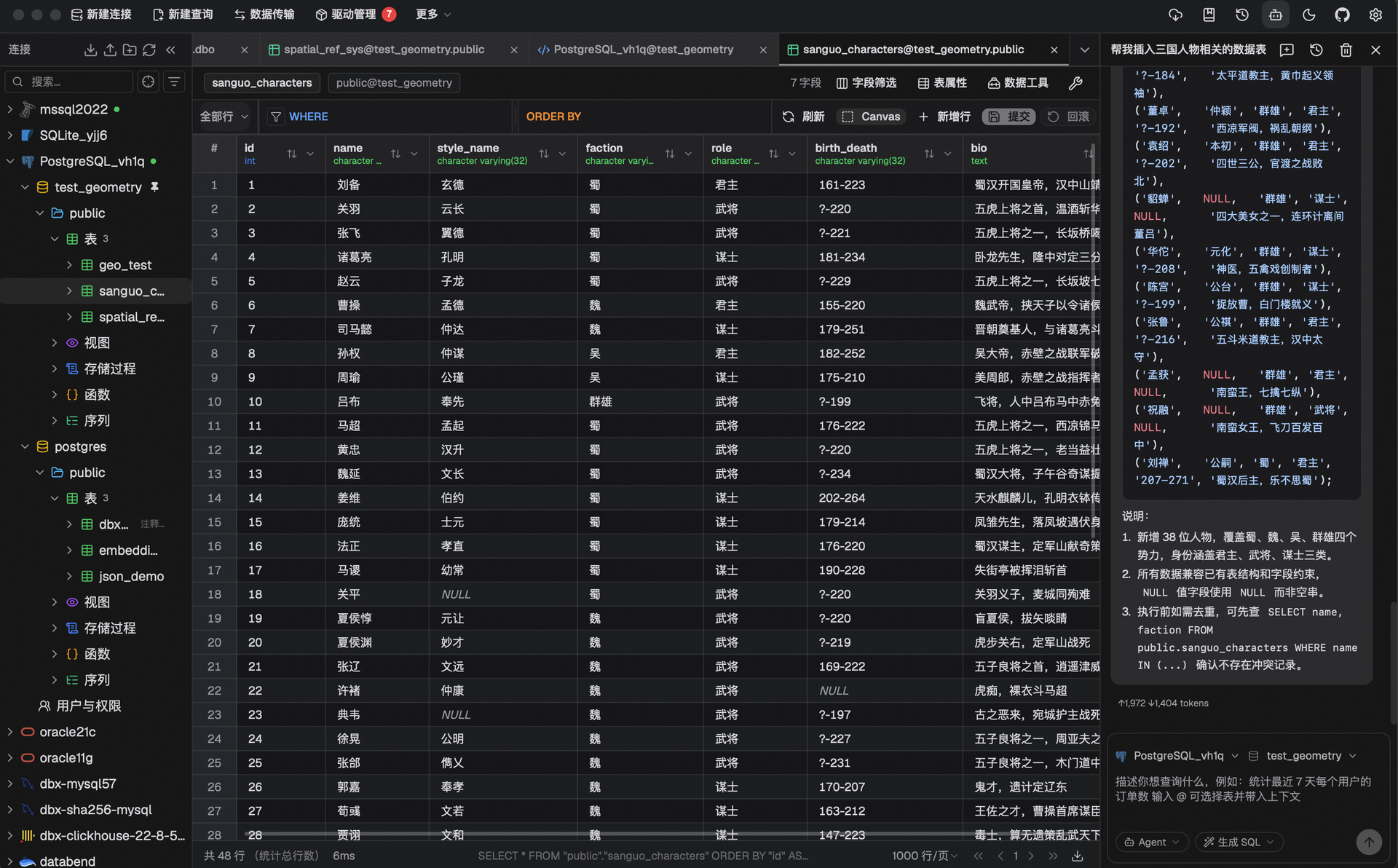Sort by the name column
Viewport: 1398px width, 868px height.
pos(395,154)
